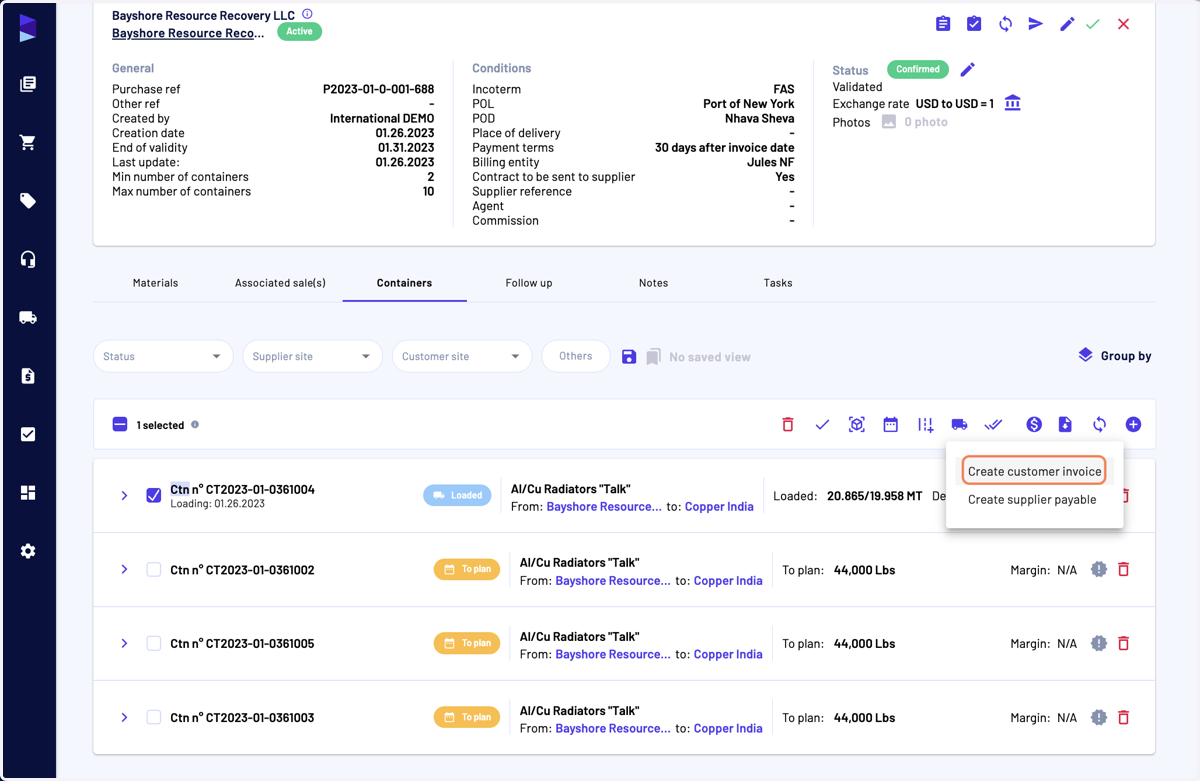
Task: Click the red X cancel icon
Action: [1124, 24]
